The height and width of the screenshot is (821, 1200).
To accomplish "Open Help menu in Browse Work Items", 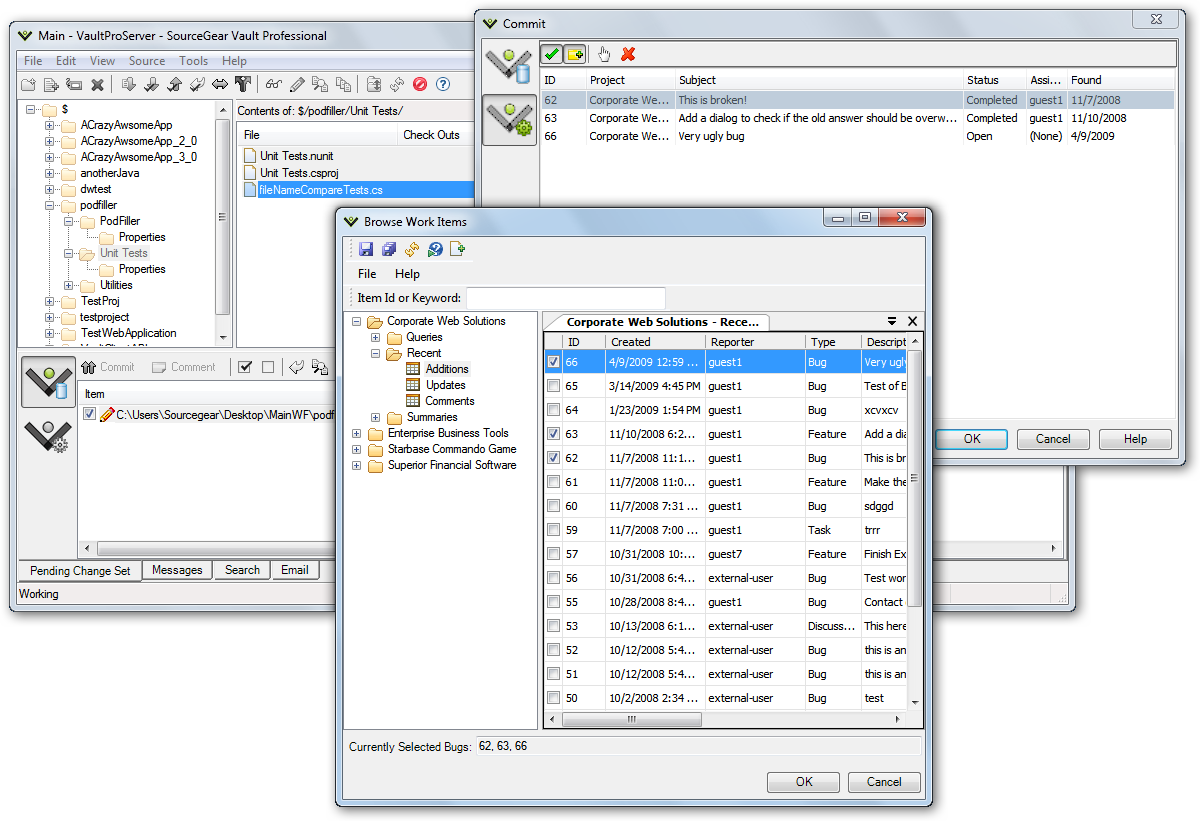I will click(x=407, y=274).
